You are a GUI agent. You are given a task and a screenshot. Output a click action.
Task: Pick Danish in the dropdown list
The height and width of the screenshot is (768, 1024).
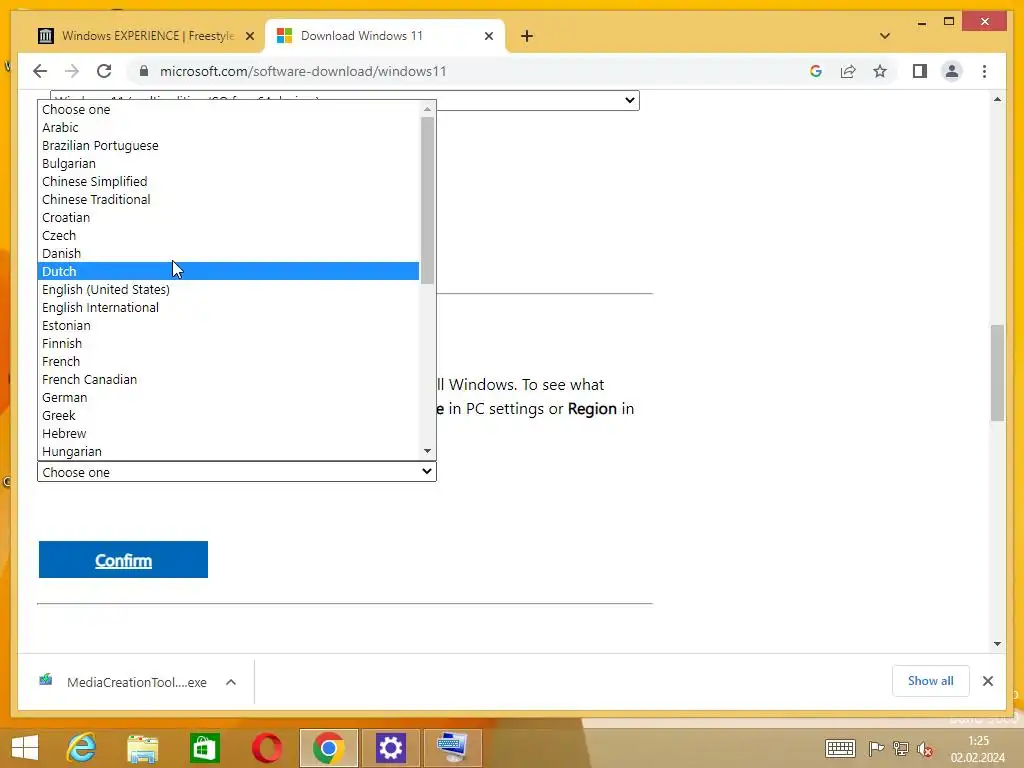(x=228, y=253)
